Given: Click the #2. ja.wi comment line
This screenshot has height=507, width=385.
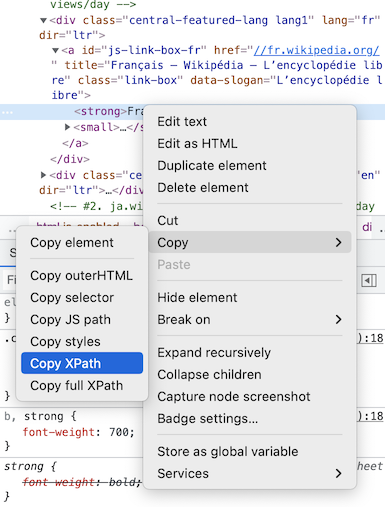Looking at the screenshot, I should pyautogui.click(x=96, y=206).
